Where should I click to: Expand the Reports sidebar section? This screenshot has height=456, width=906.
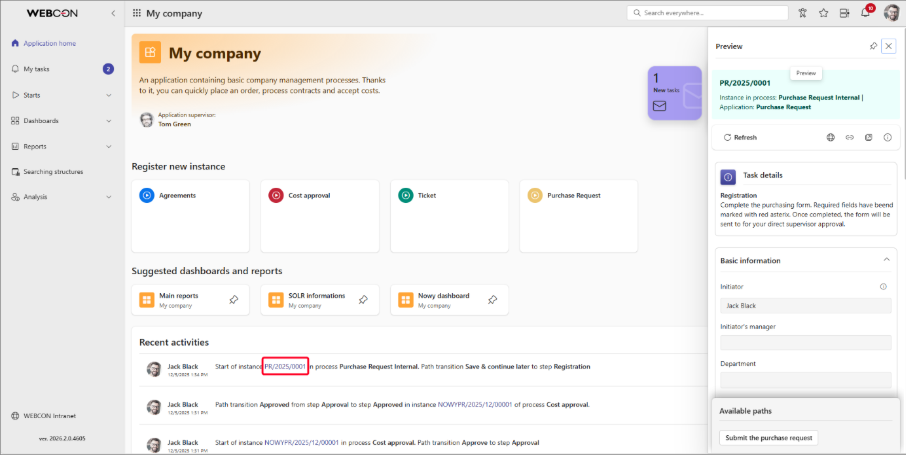(108, 146)
